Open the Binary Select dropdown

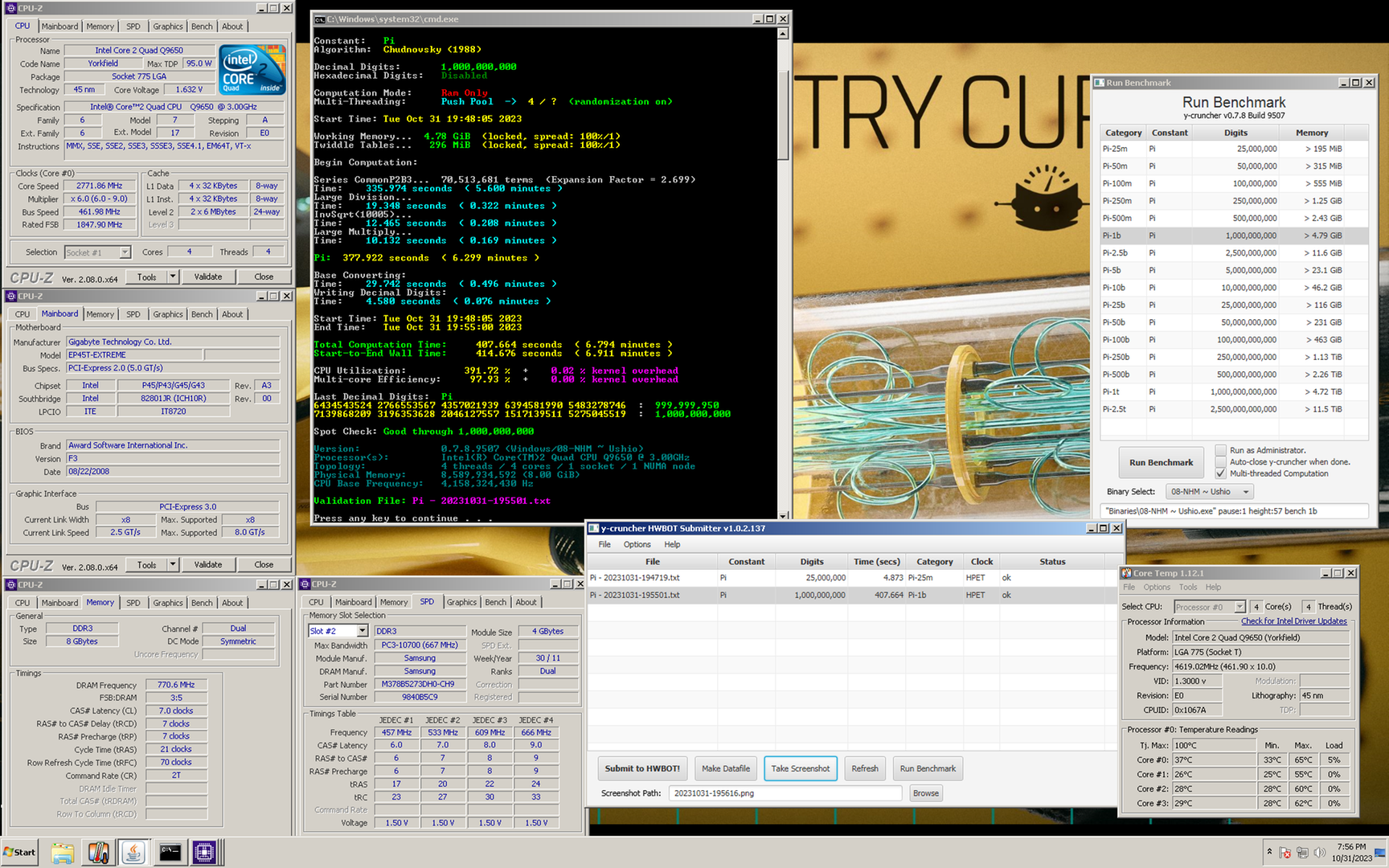1210,491
